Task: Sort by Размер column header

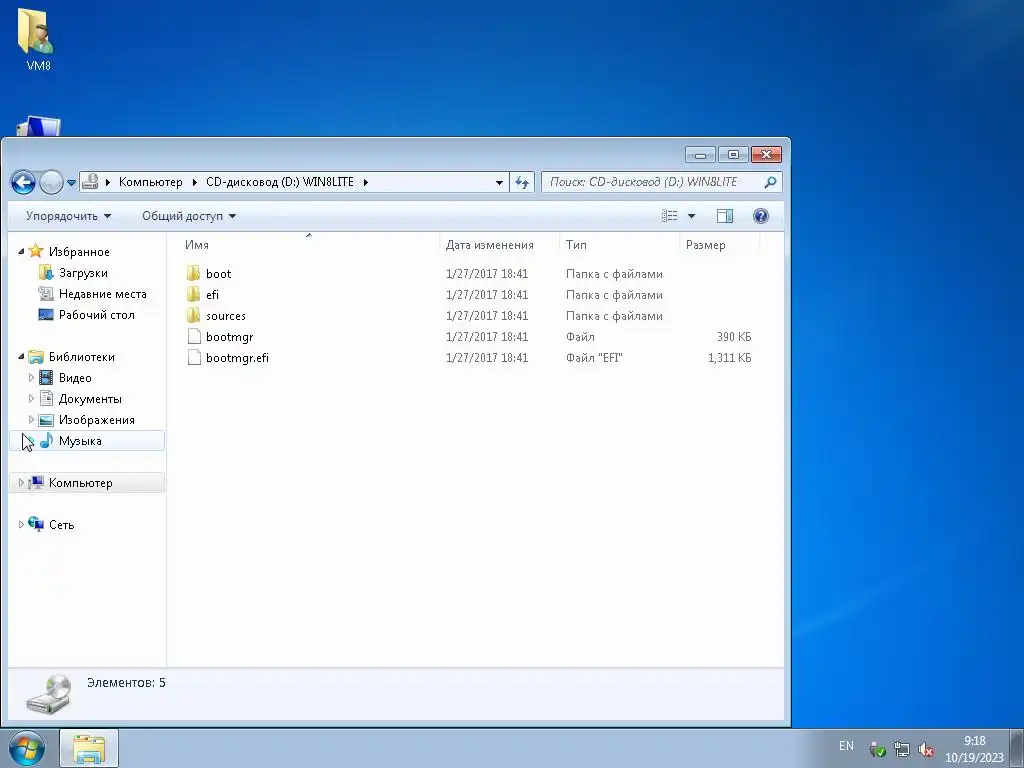Action: click(705, 245)
